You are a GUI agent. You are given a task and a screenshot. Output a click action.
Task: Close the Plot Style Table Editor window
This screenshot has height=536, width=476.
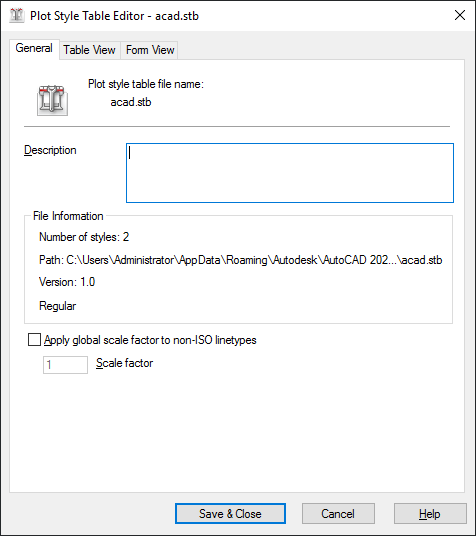point(460,15)
